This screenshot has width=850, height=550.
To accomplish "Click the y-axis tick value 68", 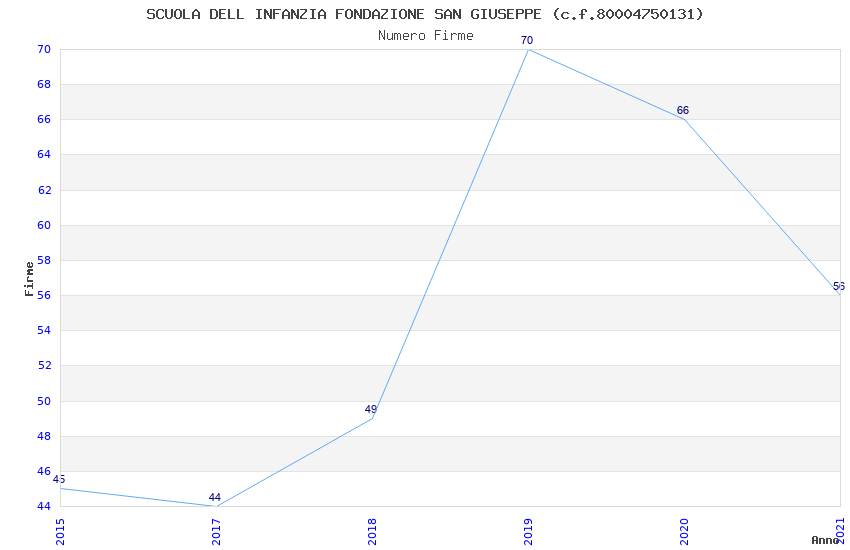I will 44,85.
